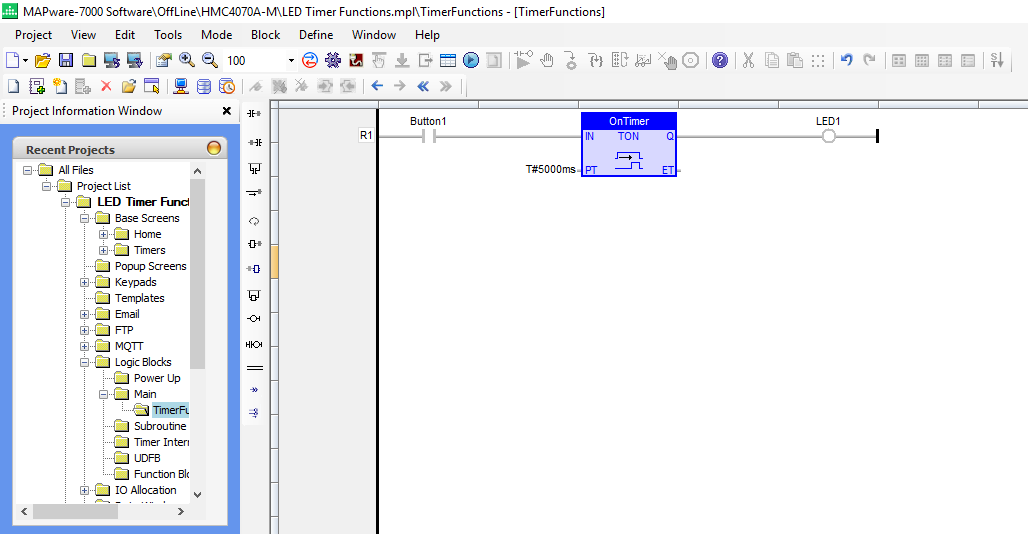1028x534 pixels.
Task: Click the Save project icon
Action: click(66, 60)
